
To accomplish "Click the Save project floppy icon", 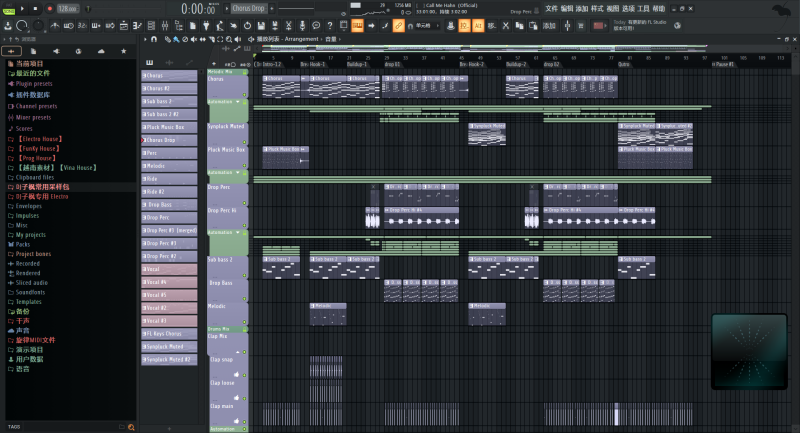I will pyautogui.click(x=261, y=26).
